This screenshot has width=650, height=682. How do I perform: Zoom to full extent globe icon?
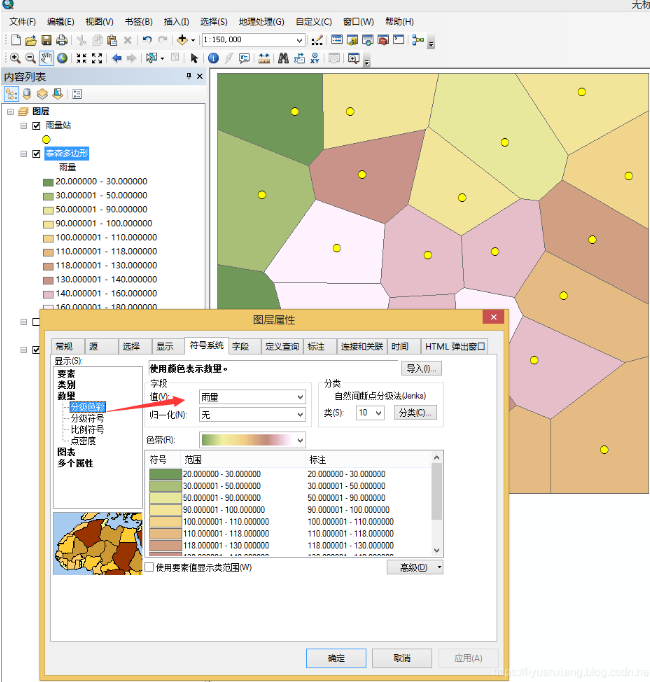point(62,58)
